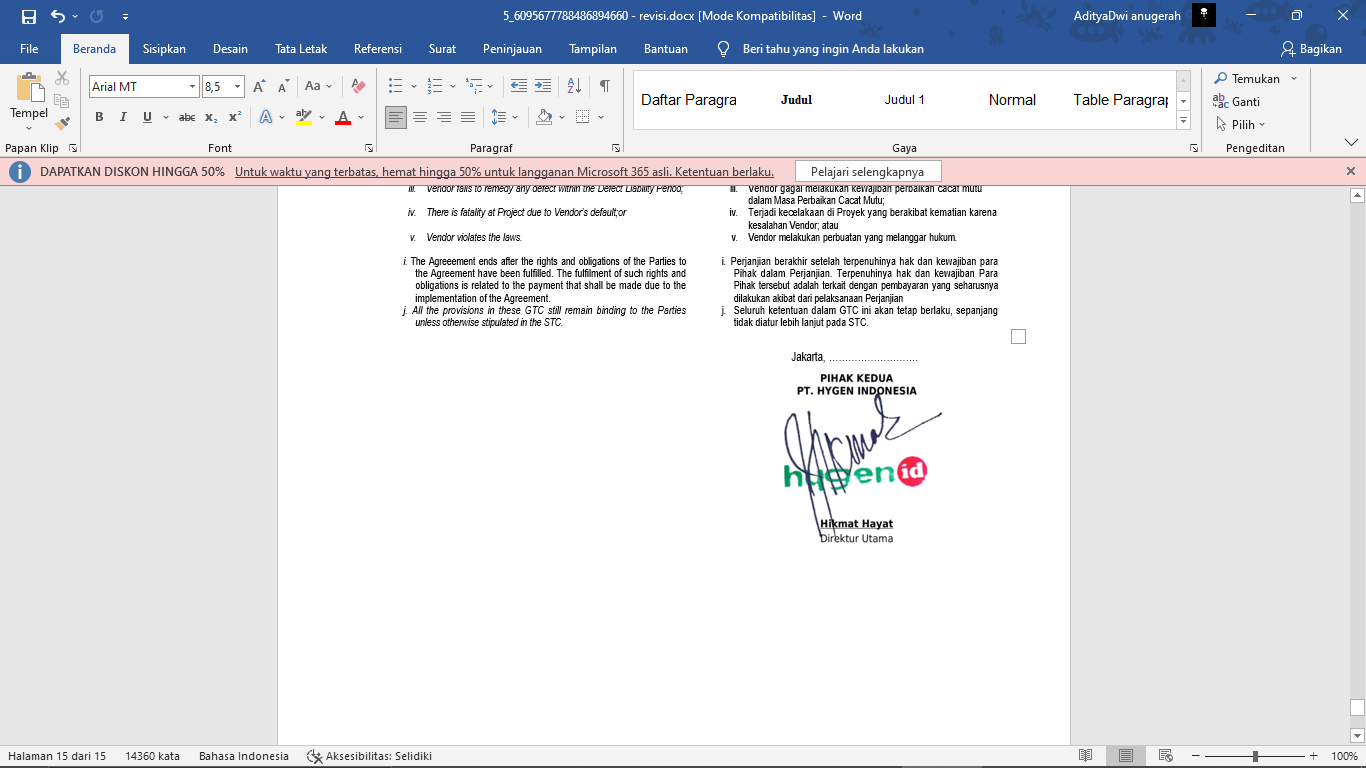Click the zoom slider in status bar
This screenshot has height=768, width=1366.
tap(1255, 756)
